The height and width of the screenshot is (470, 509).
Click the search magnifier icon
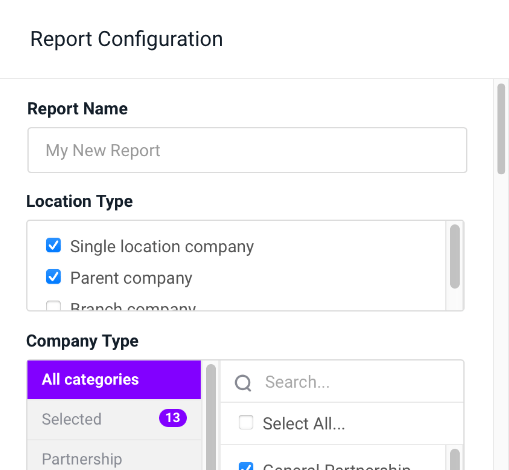click(243, 382)
